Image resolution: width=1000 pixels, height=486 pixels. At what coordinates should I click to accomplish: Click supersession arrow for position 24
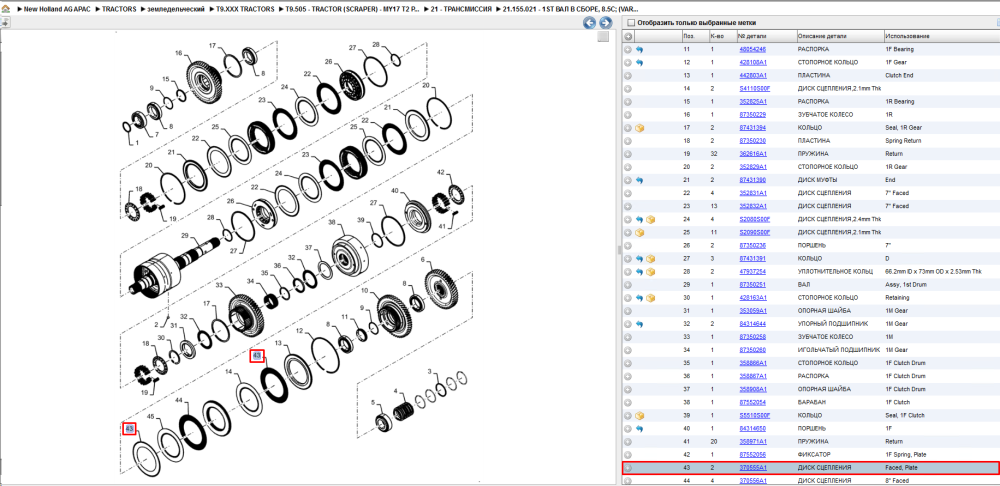[x=640, y=219]
